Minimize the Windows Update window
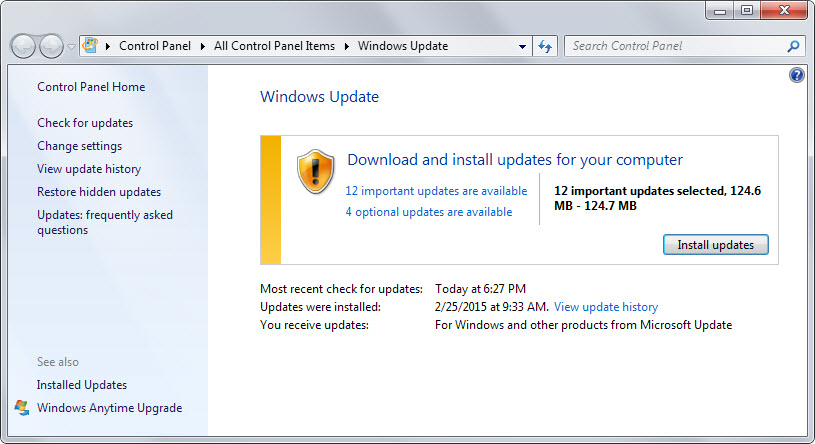This screenshot has width=815, height=444. point(719,10)
